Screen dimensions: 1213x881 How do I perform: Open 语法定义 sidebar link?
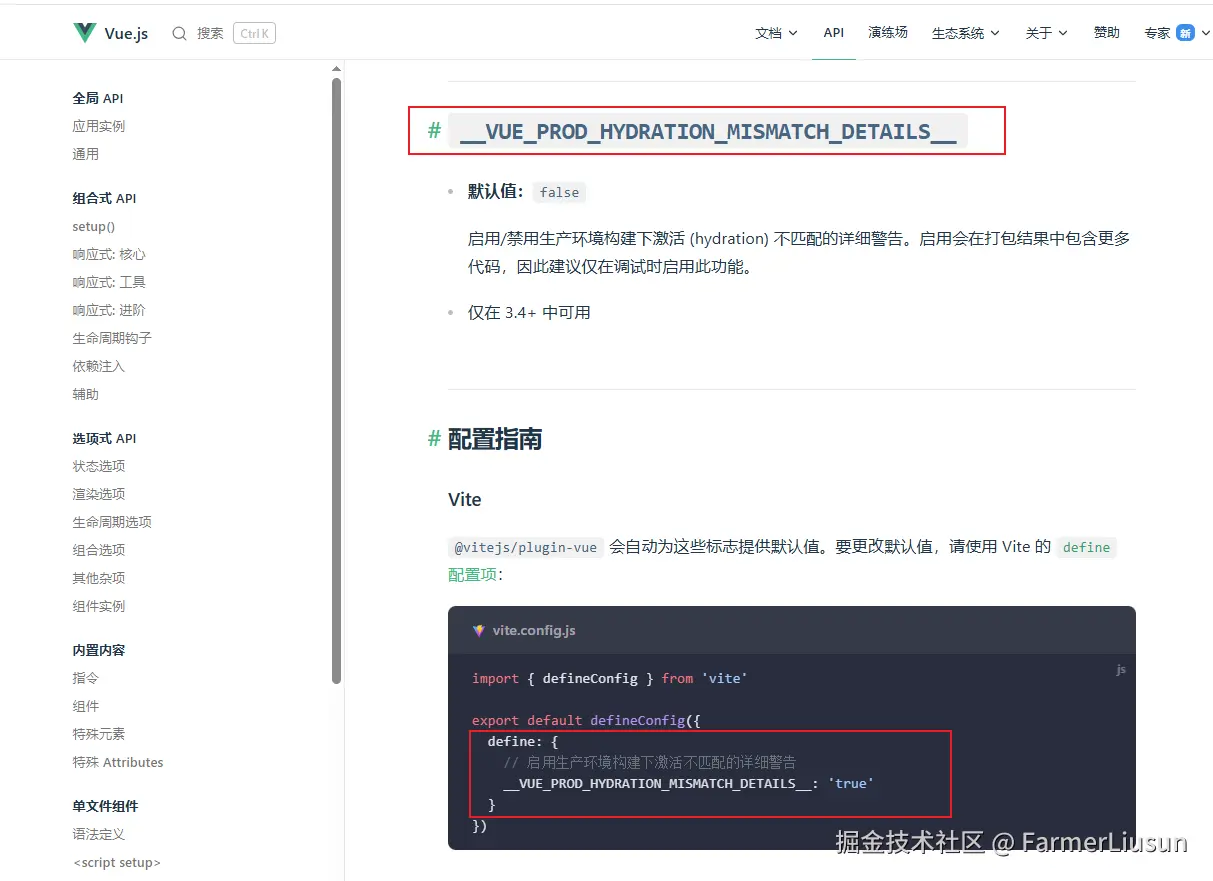tap(98, 834)
